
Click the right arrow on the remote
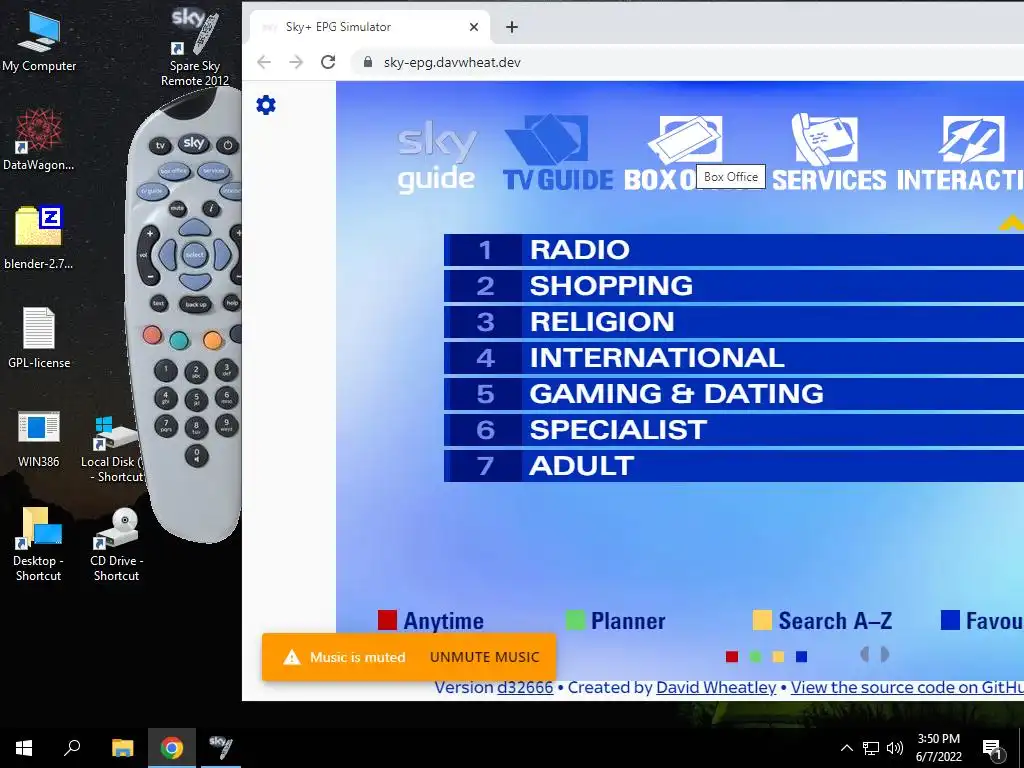221,255
